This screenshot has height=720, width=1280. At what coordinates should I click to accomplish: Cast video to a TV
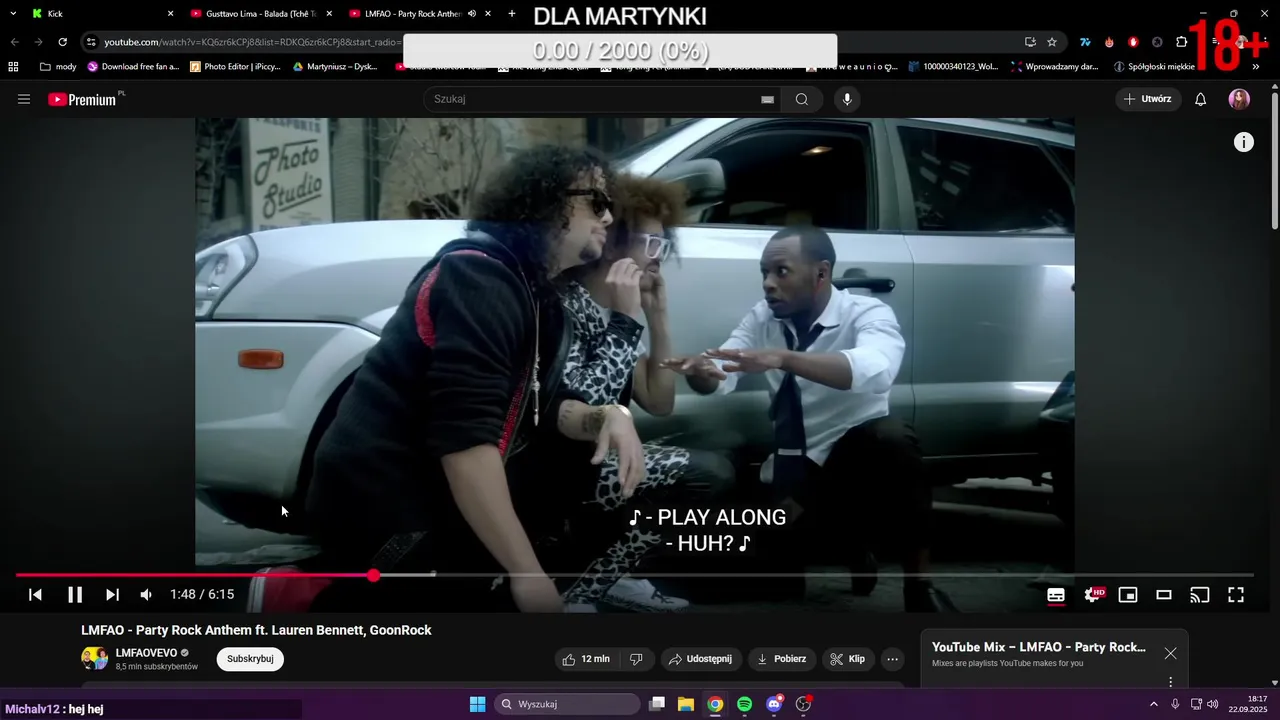tap(1200, 595)
